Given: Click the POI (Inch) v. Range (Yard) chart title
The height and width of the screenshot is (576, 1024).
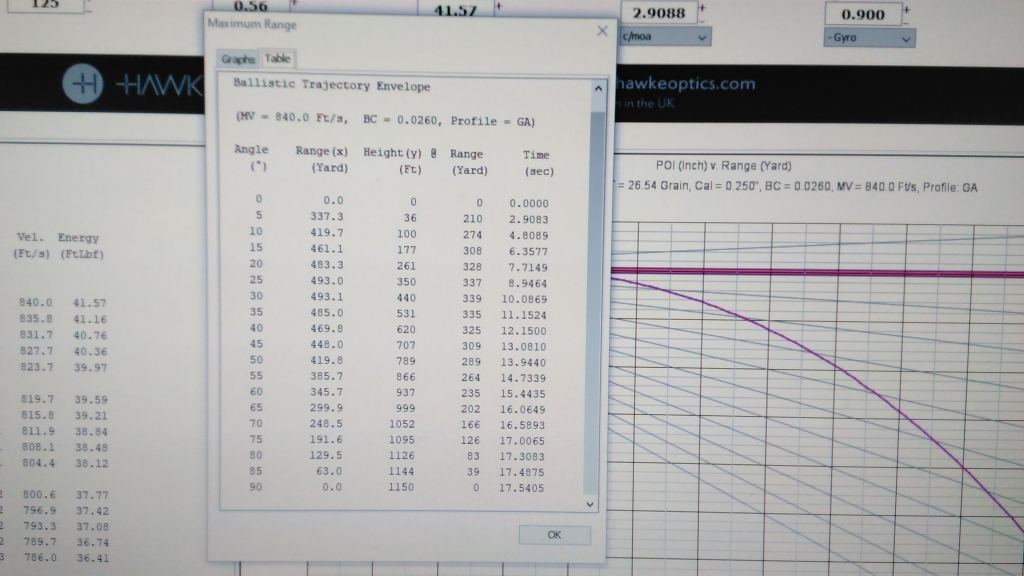Looking at the screenshot, I should (724, 166).
